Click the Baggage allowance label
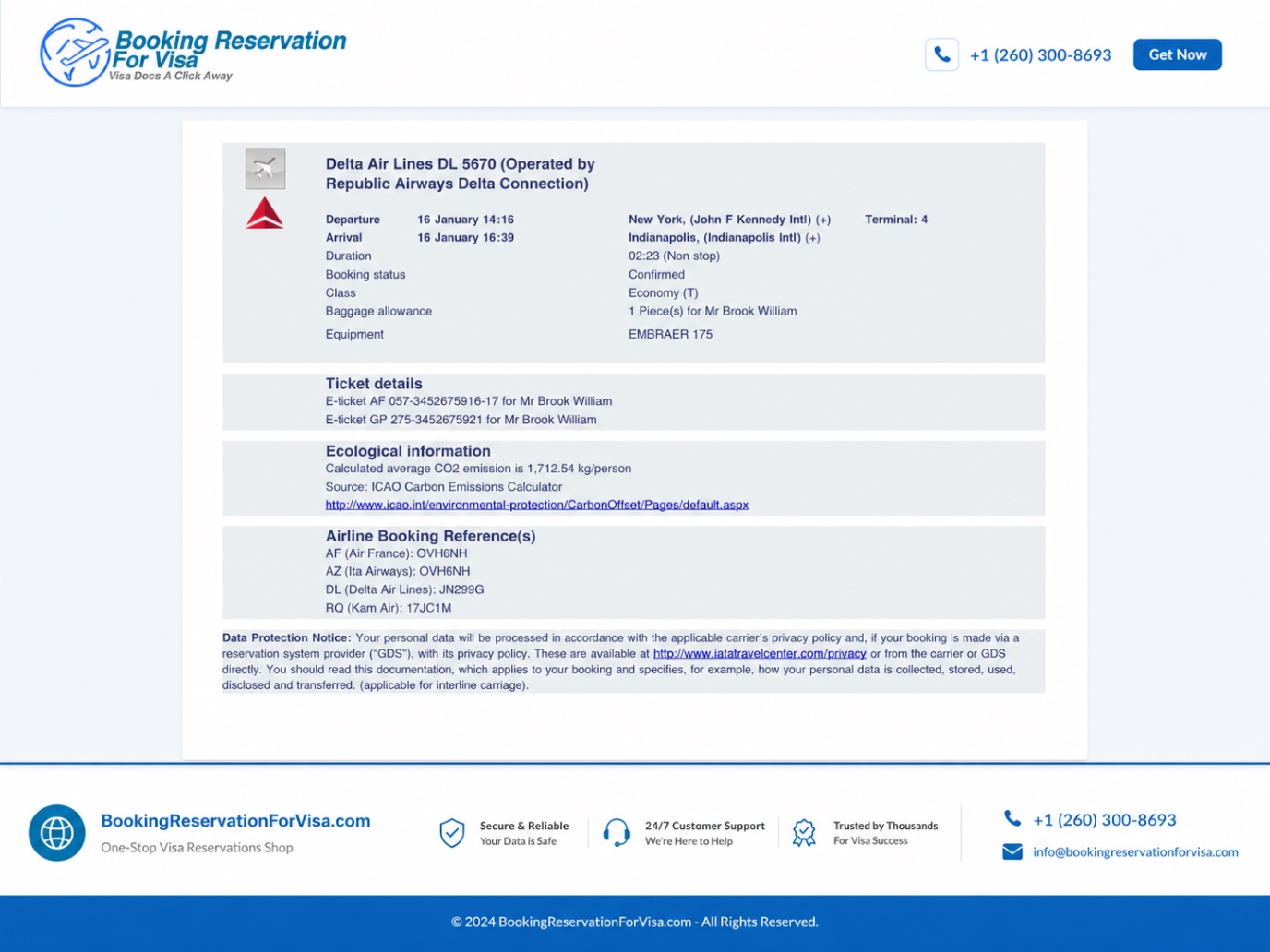Image resolution: width=1270 pixels, height=952 pixels. click(378, 311)
